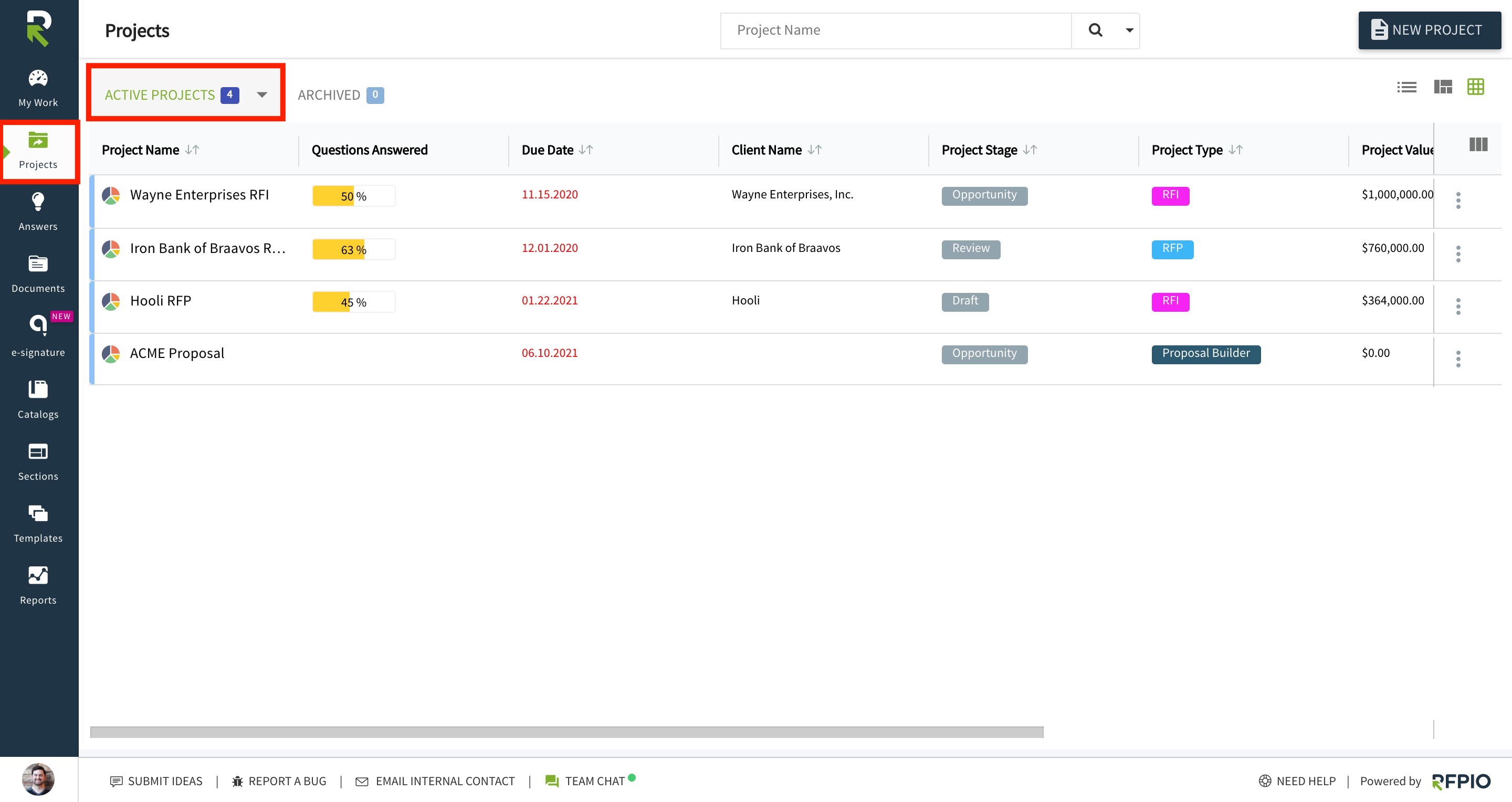Viewport: 1512px width, 802px height.
Task: Click RFI badge in Hooli RFP row
Action: click(1170, 302)
